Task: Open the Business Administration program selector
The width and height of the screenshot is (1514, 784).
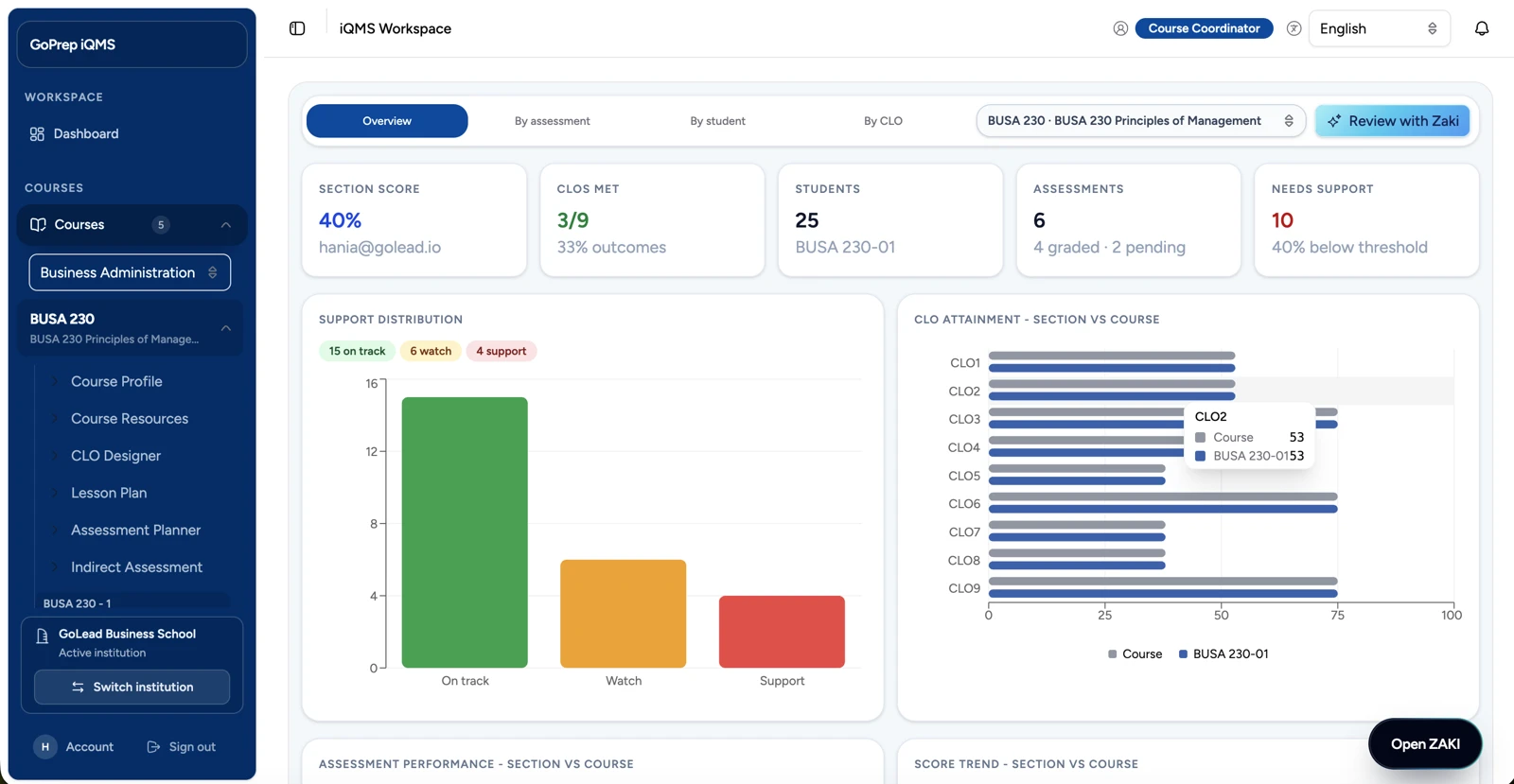Action: tap(130, 272)
